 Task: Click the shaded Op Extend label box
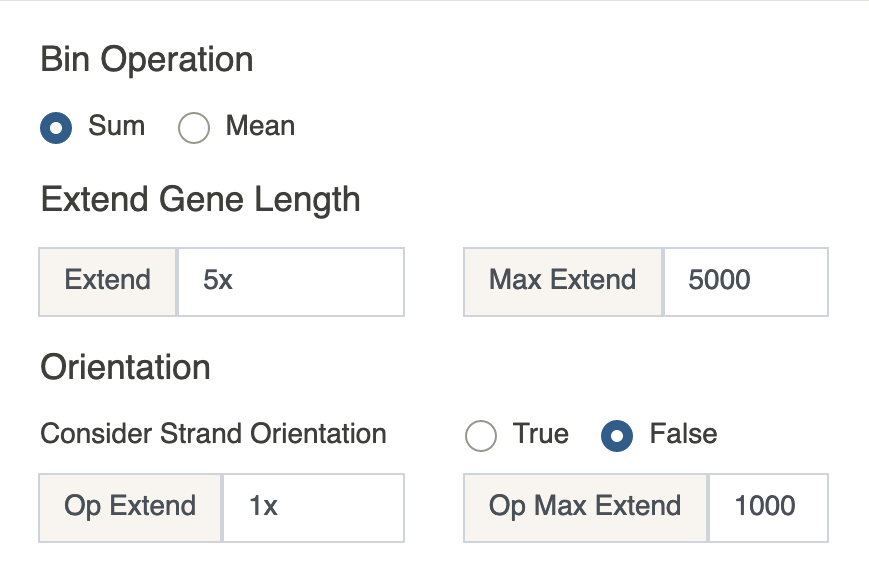(130, 508)
